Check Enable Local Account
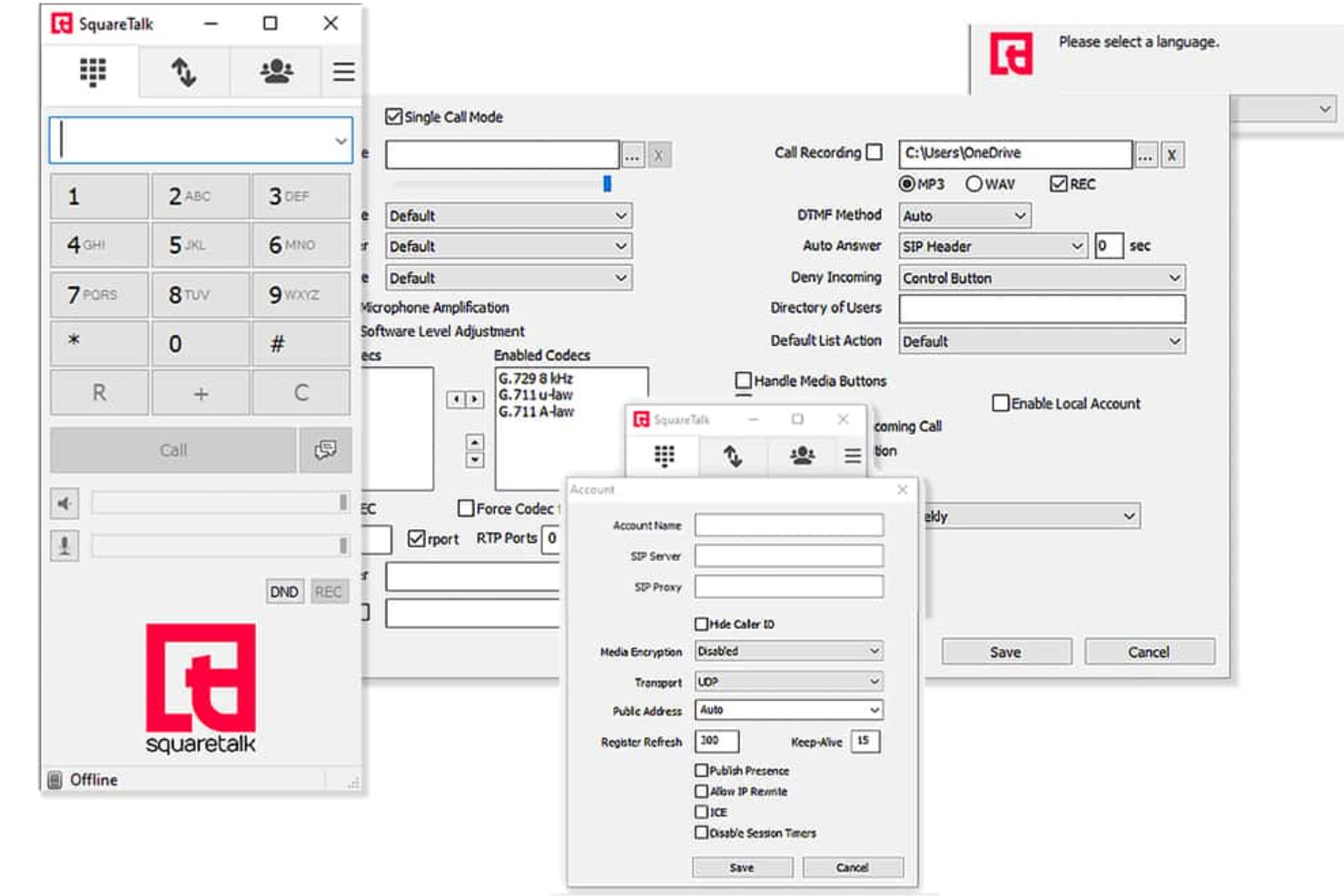 point(1001,403)
